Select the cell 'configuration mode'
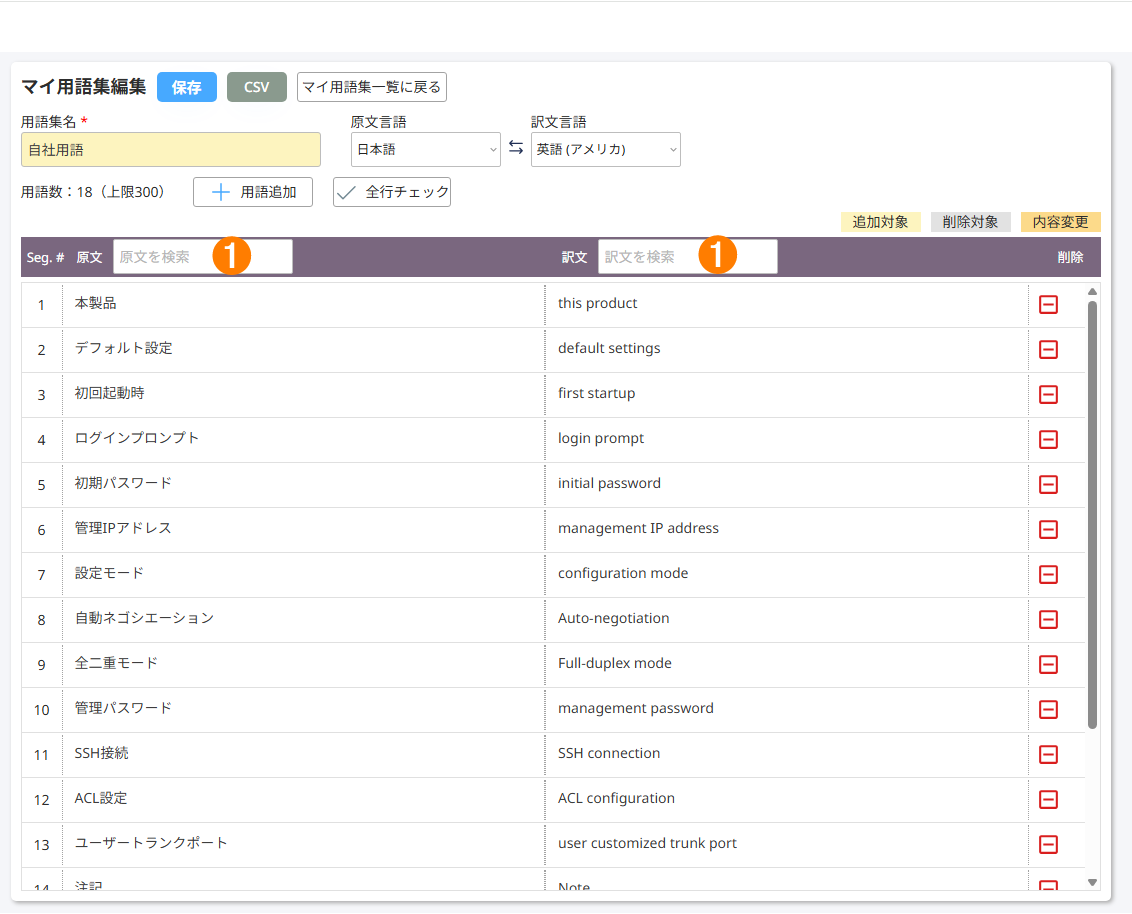This screenshot has height=914, width=1132. 787,574
